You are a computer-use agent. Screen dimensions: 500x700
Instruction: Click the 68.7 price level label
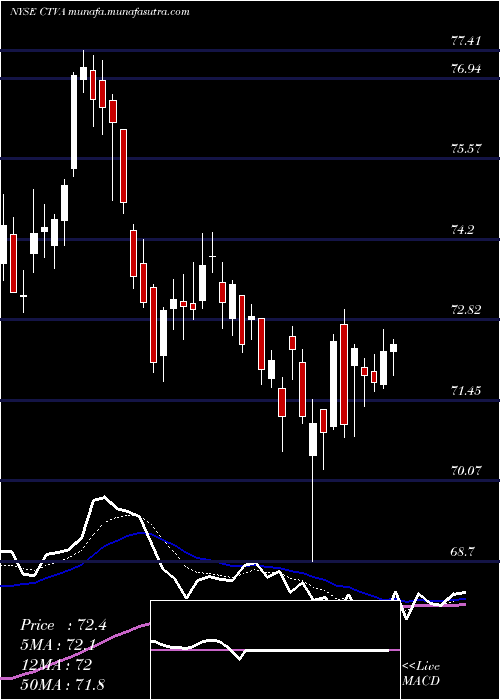[x=462, y=551]
